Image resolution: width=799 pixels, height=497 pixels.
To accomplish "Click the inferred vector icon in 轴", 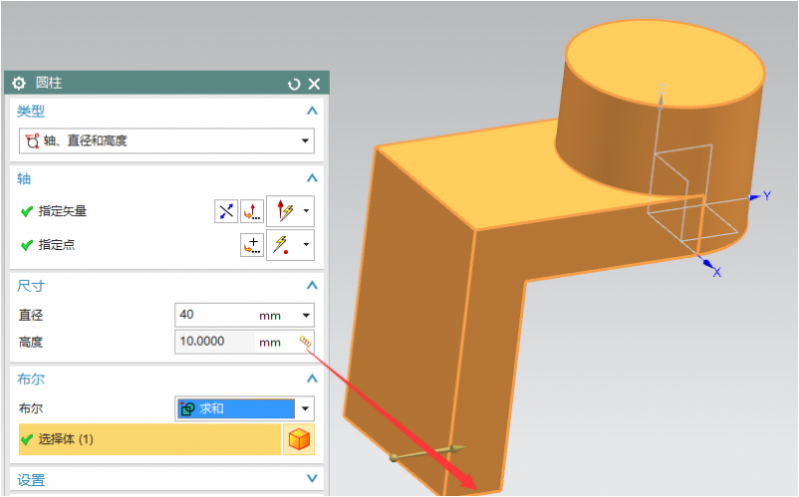I will (x=285, y=211).
